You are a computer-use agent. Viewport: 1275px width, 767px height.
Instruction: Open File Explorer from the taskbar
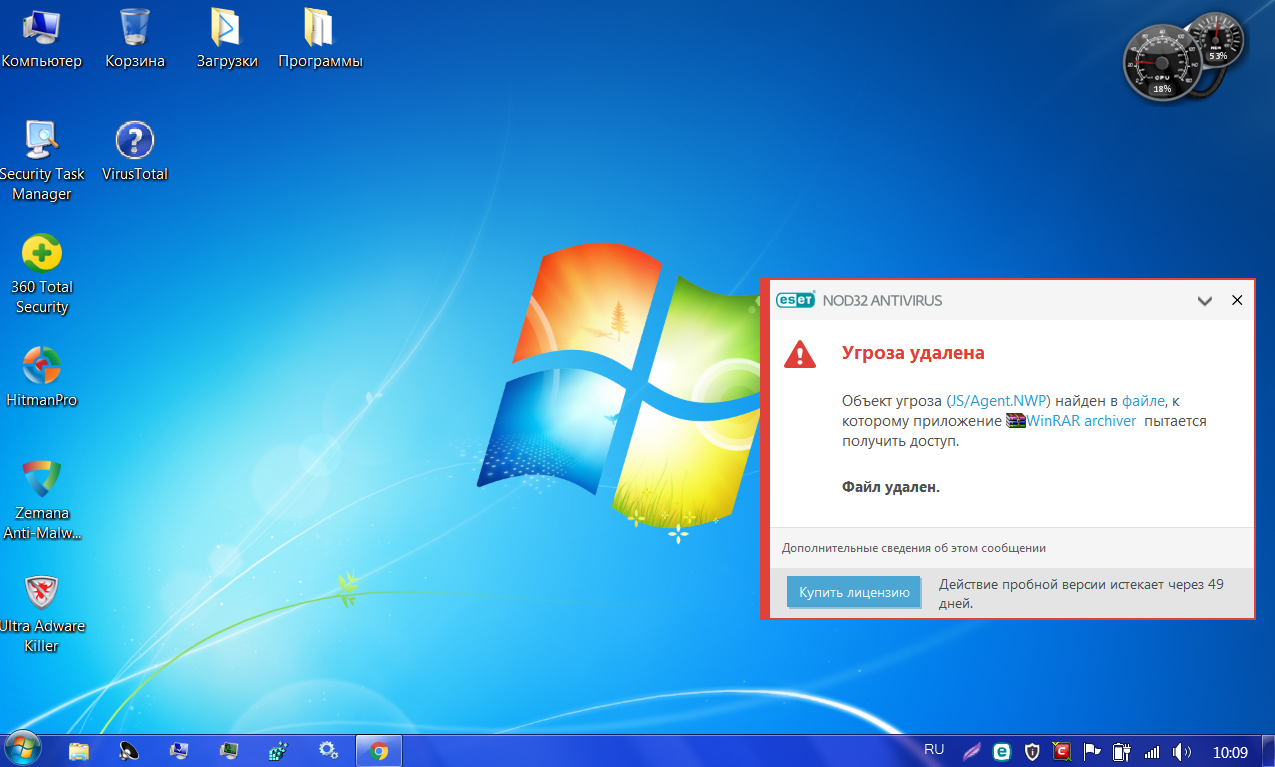80,750
